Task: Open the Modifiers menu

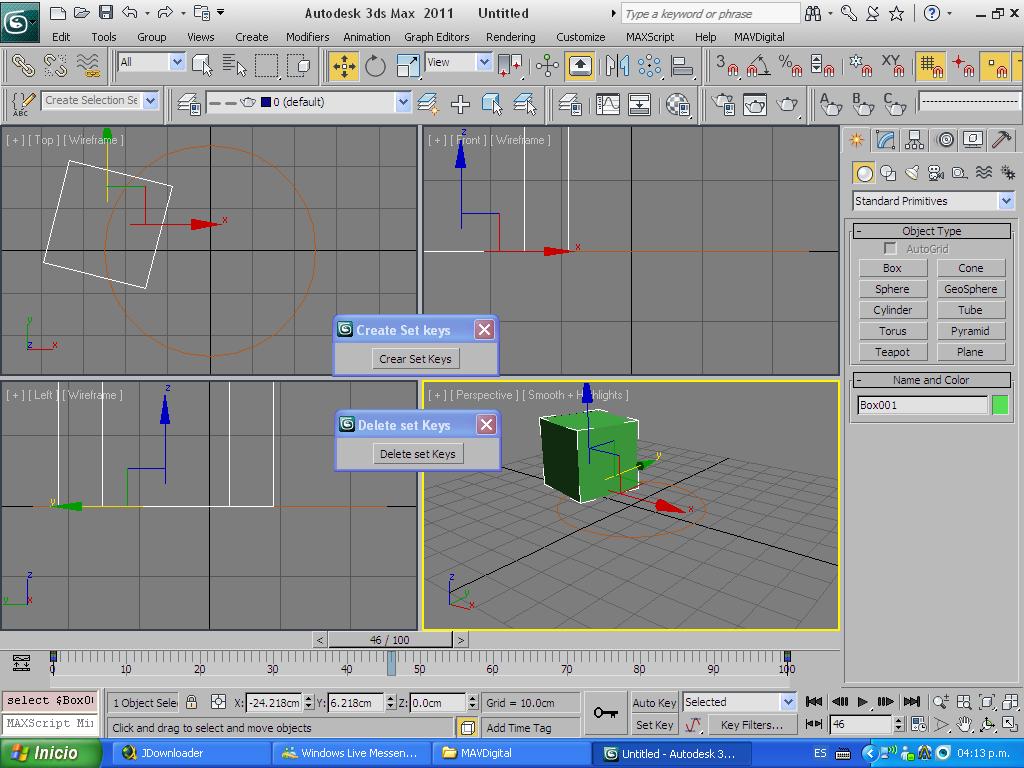Action: (x=308, y=37)
